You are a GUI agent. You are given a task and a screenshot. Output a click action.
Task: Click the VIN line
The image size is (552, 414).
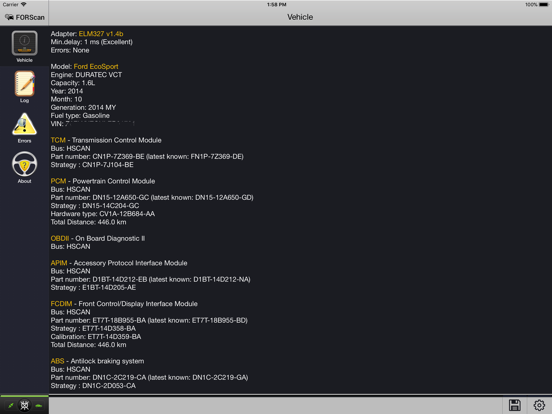93,124
